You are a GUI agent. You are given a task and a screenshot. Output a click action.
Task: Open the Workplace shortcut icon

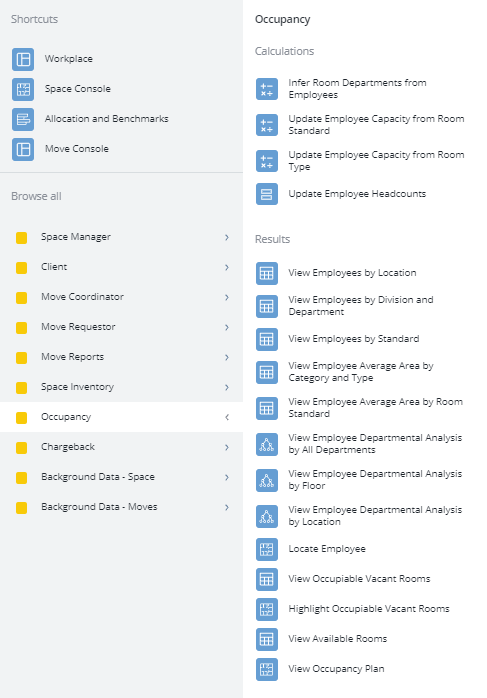(x=23, y=59)
